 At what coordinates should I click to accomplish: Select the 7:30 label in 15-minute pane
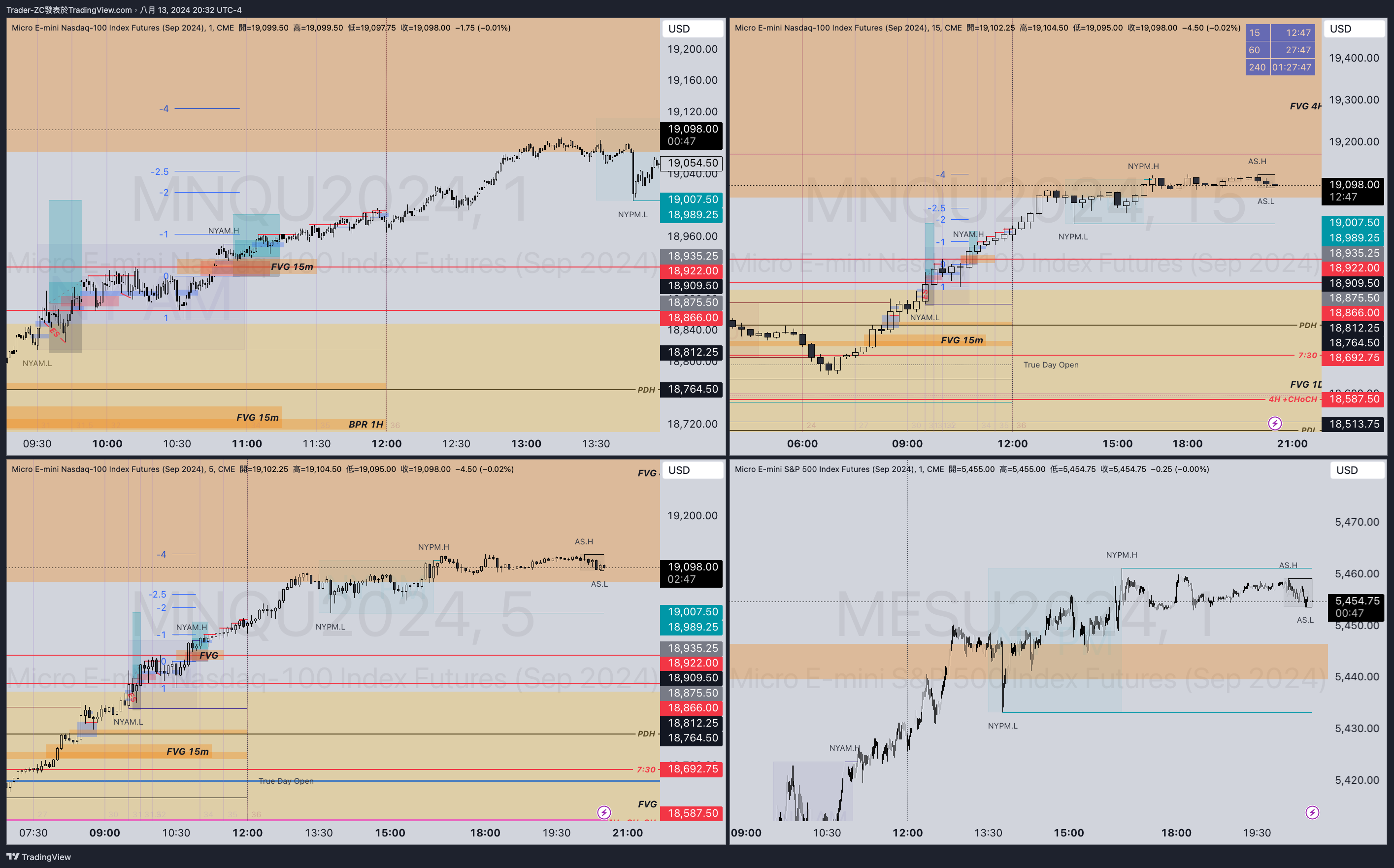[x=1307, y=355]
